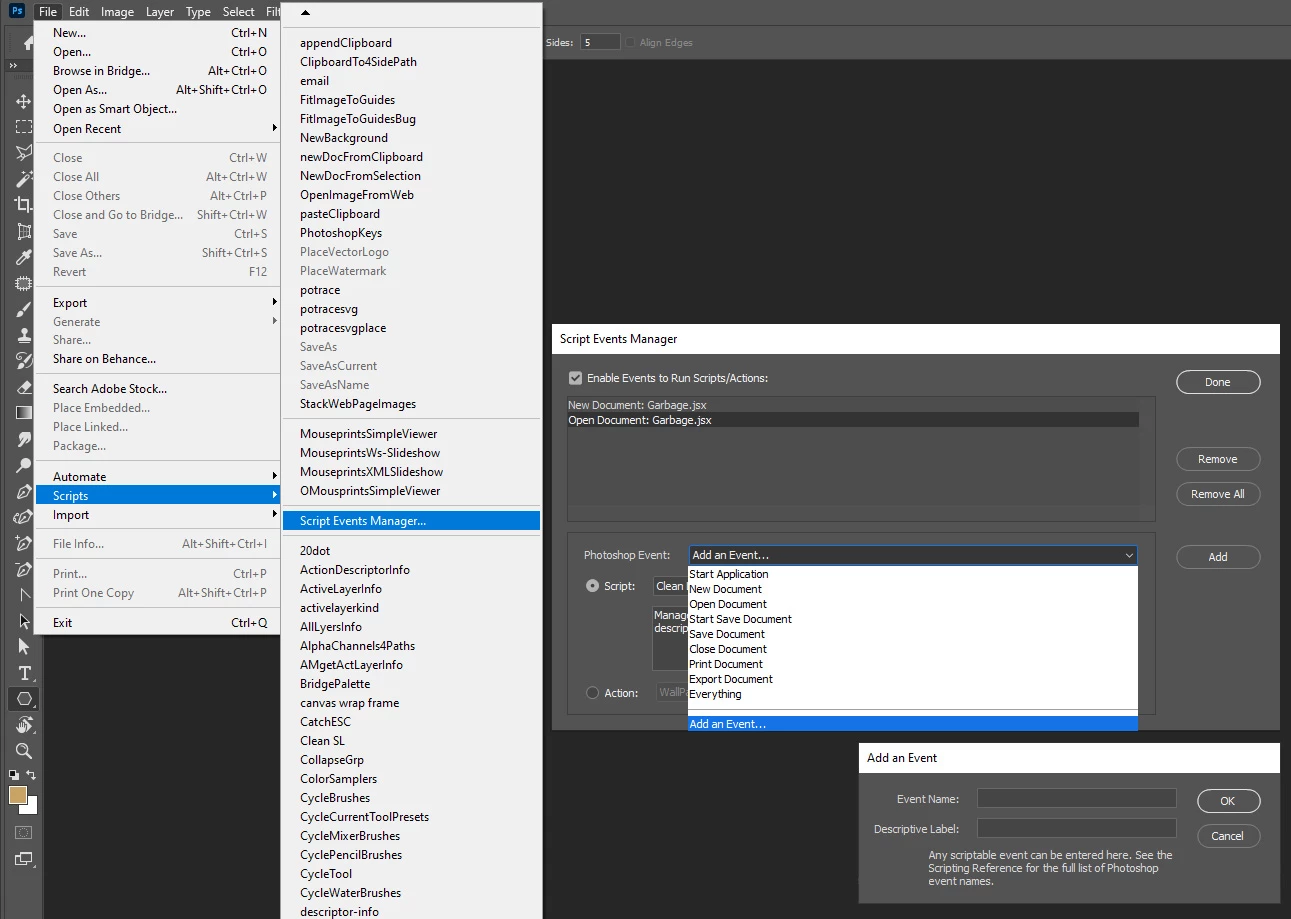The image size is (1291, 919).
Task: Change screen mode from toolbar
Action: (x=23, y=858)
